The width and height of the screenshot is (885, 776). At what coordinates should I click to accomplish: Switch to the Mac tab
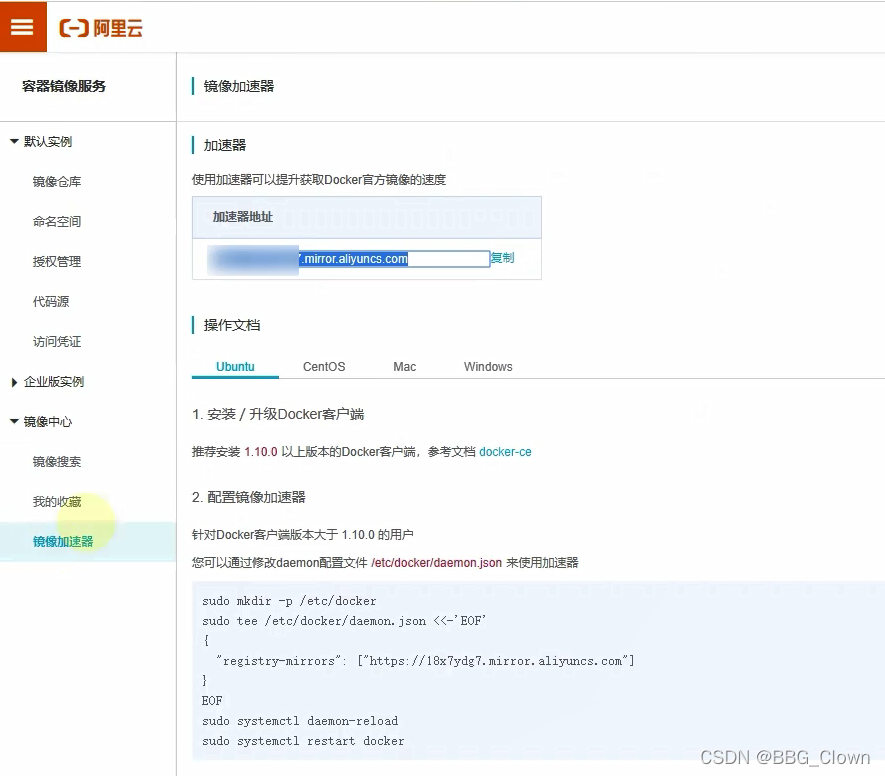pos(405,367)
